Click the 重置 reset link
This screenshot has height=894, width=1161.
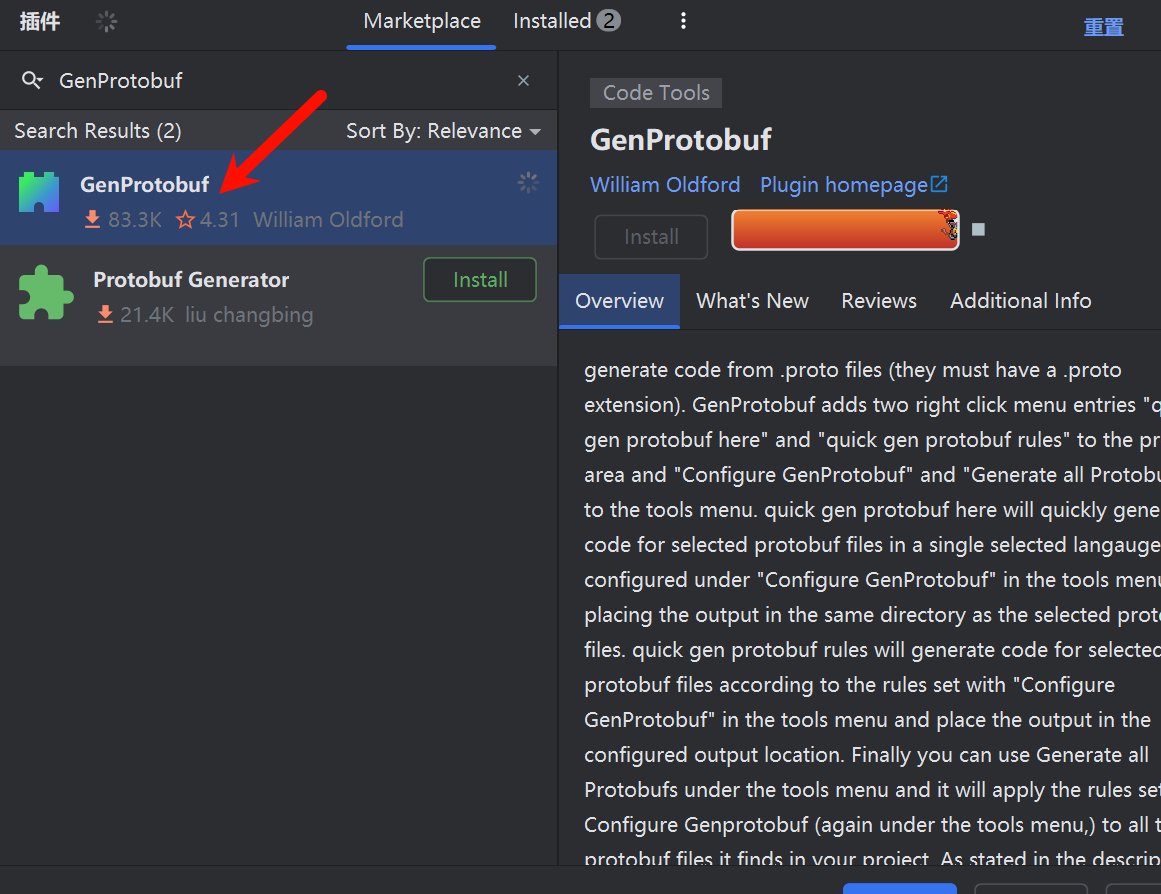(1103, 27)
